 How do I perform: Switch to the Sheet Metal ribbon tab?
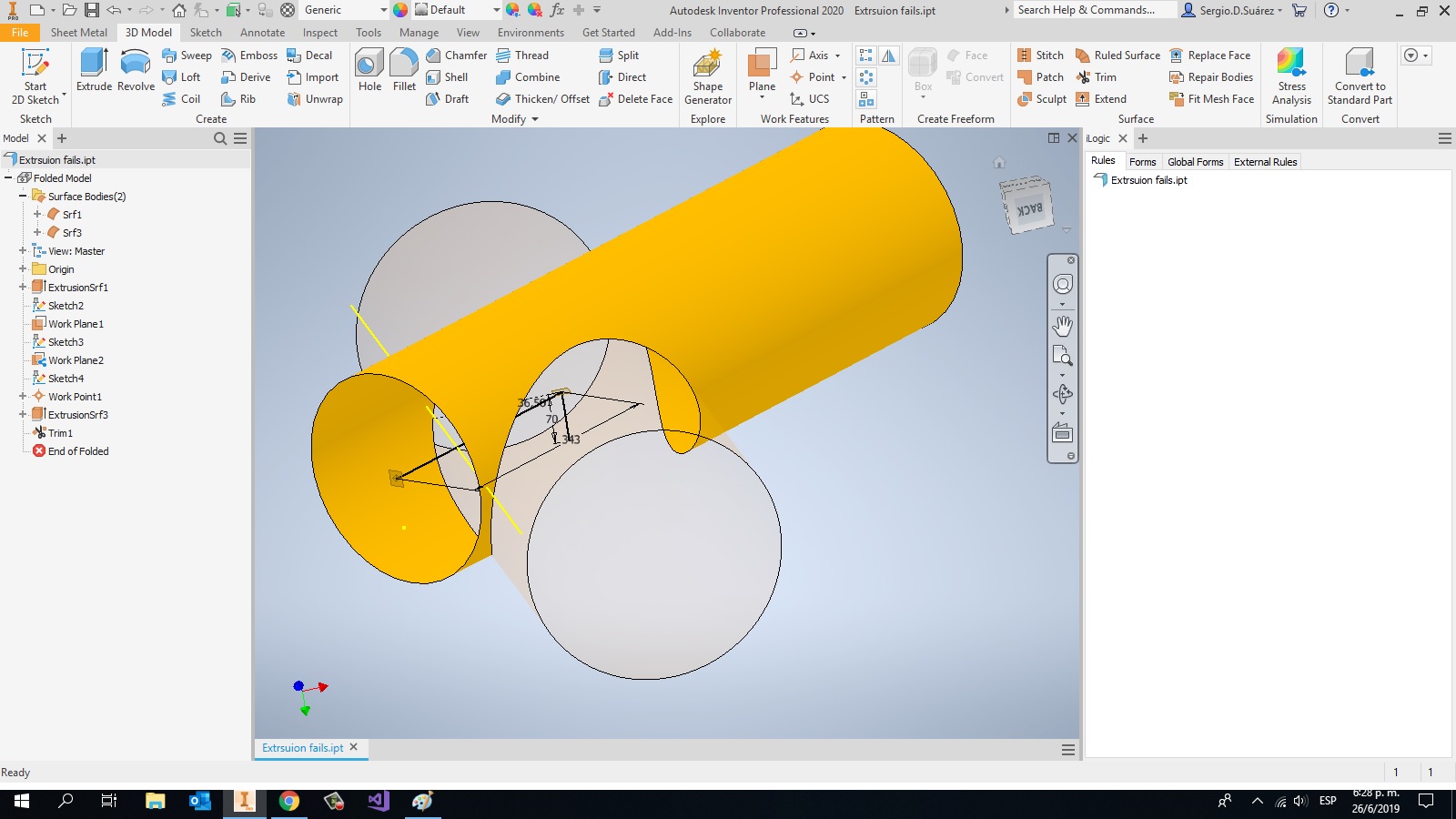tap(78, 33)
